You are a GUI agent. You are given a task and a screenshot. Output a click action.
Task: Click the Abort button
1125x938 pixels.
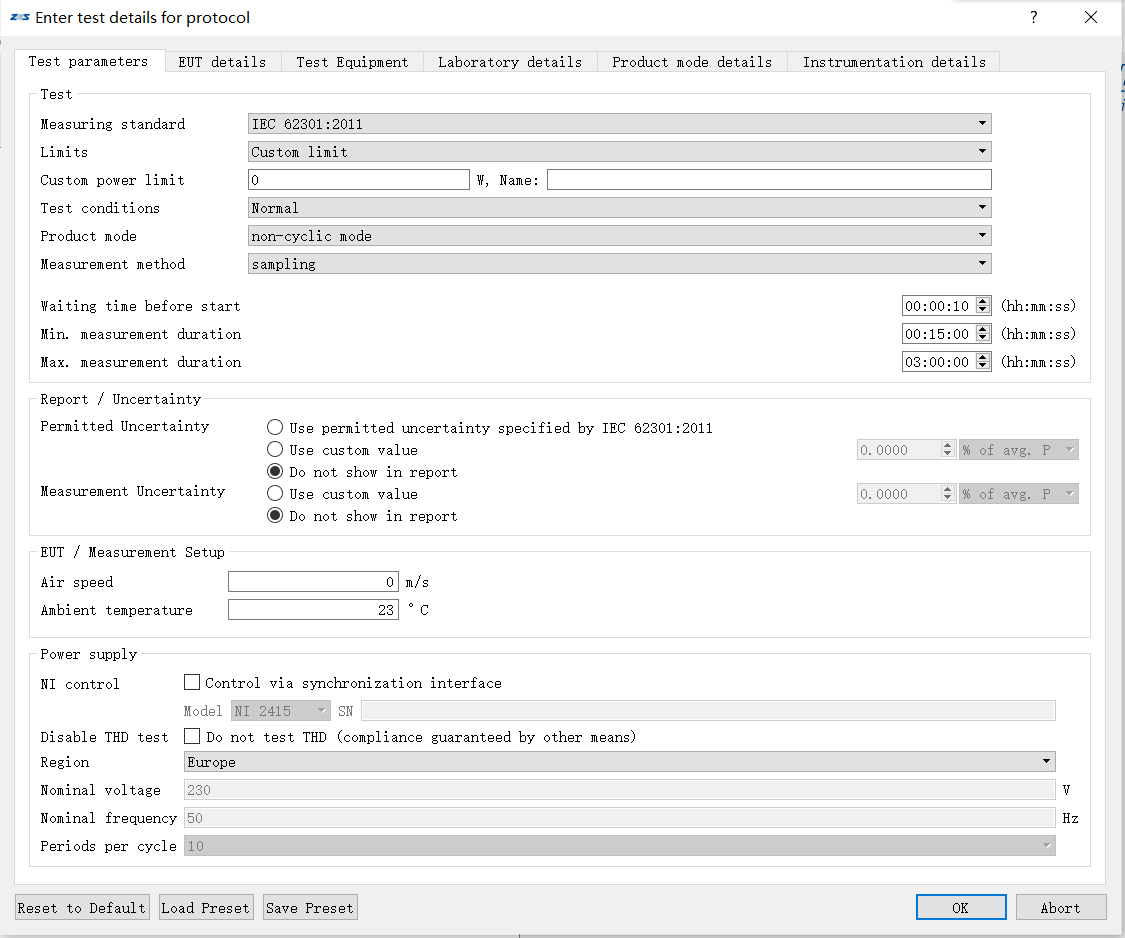[x=1060, y=907]
